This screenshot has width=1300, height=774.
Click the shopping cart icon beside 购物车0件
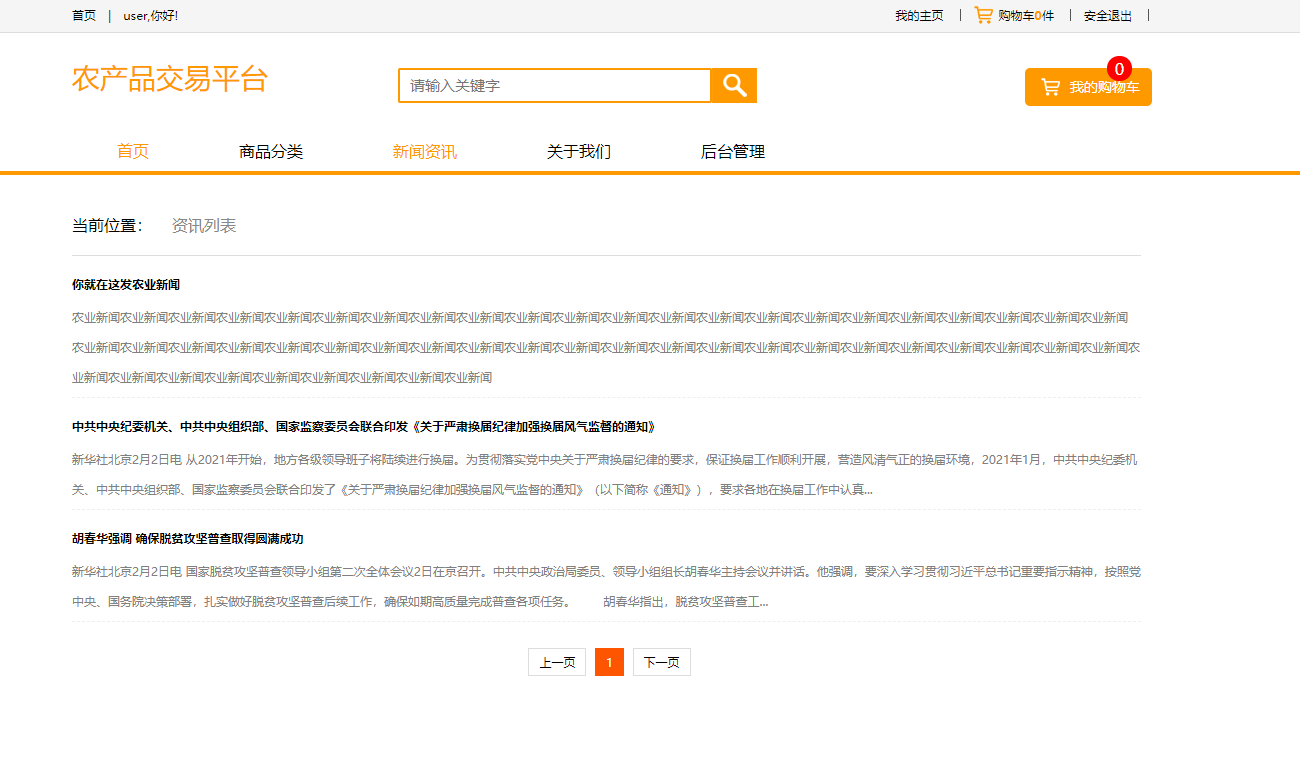click(x=983, y=15)
